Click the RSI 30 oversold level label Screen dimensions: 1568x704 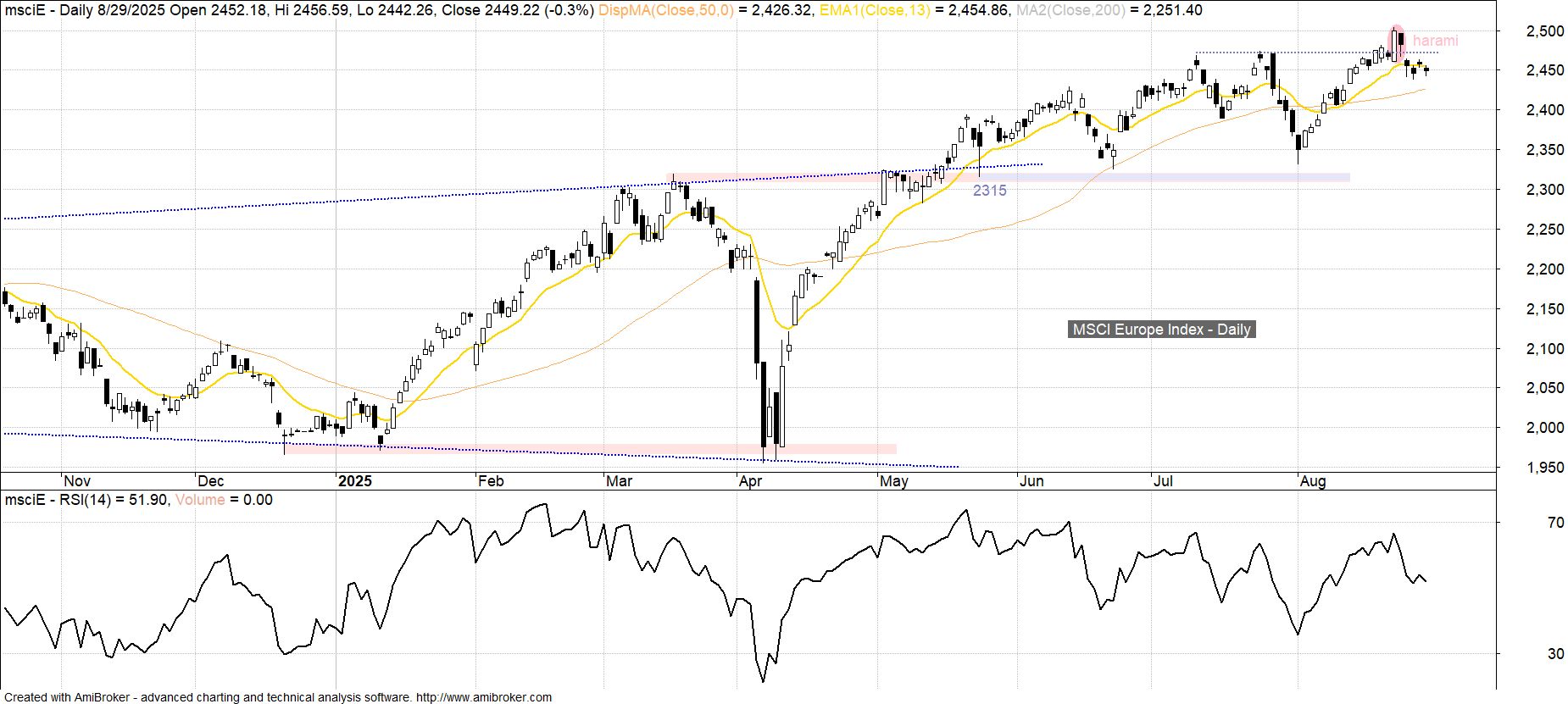click(x=1555, y=654)
